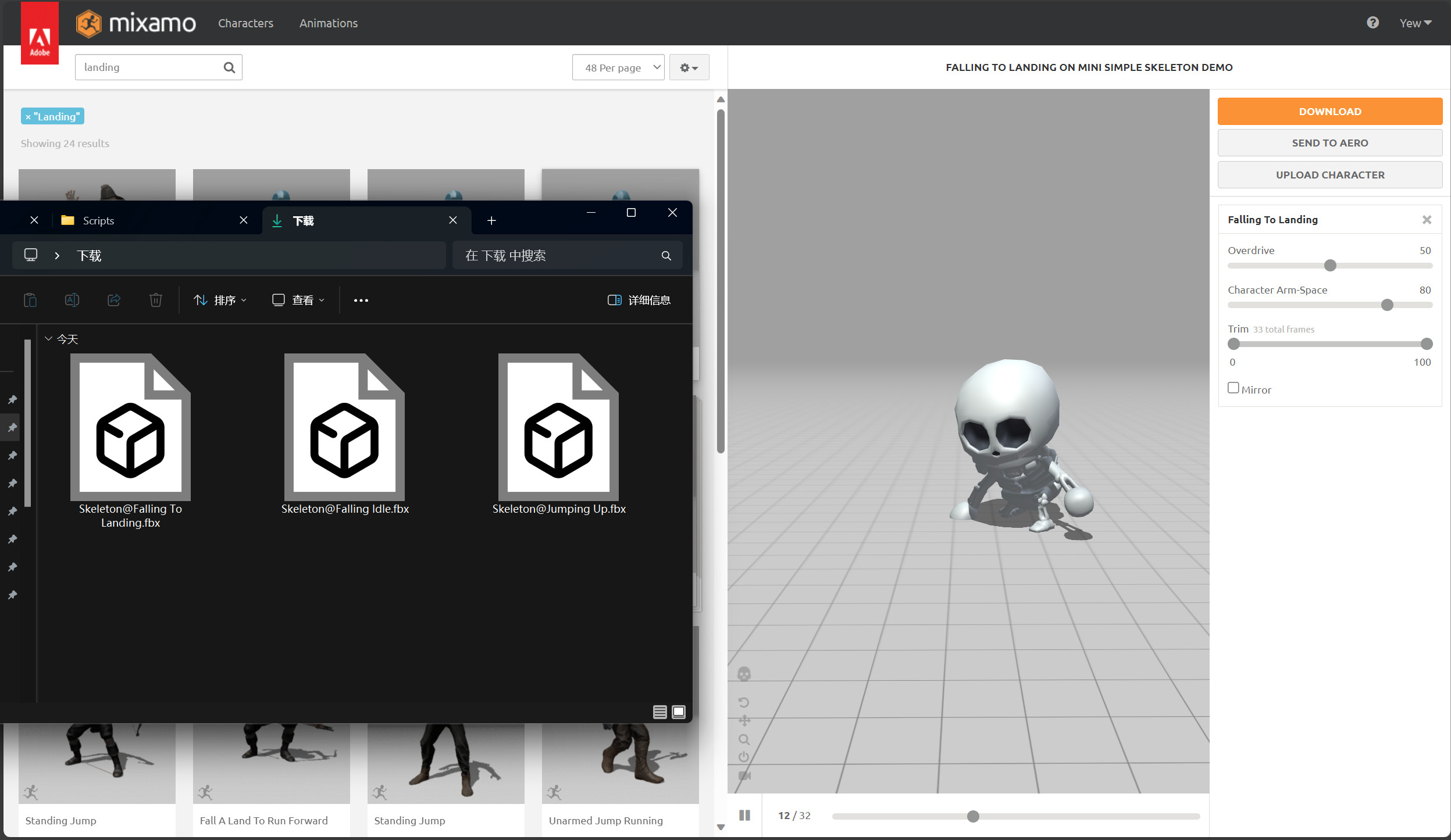Open the 48 Per page dropdown

pos(618,67)
